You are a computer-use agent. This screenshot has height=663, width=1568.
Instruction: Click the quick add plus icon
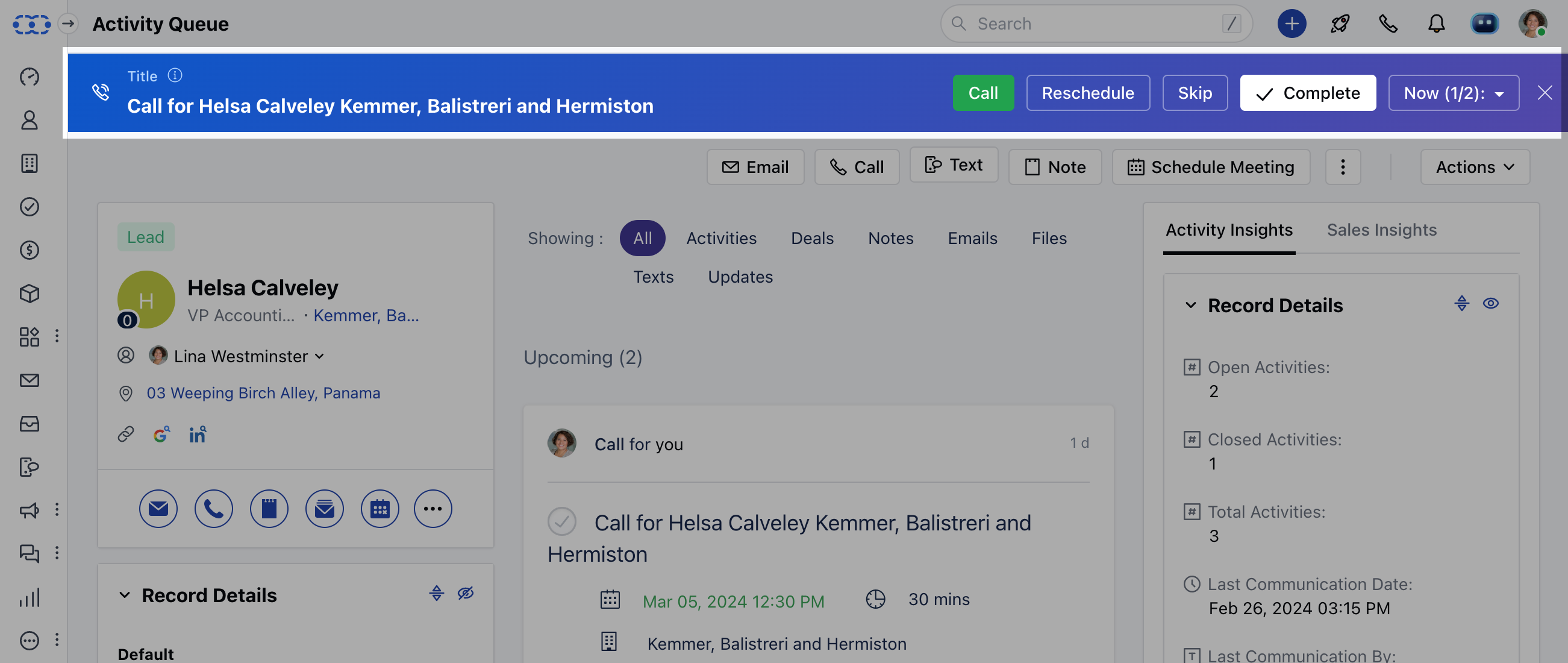pos(1292,24)
